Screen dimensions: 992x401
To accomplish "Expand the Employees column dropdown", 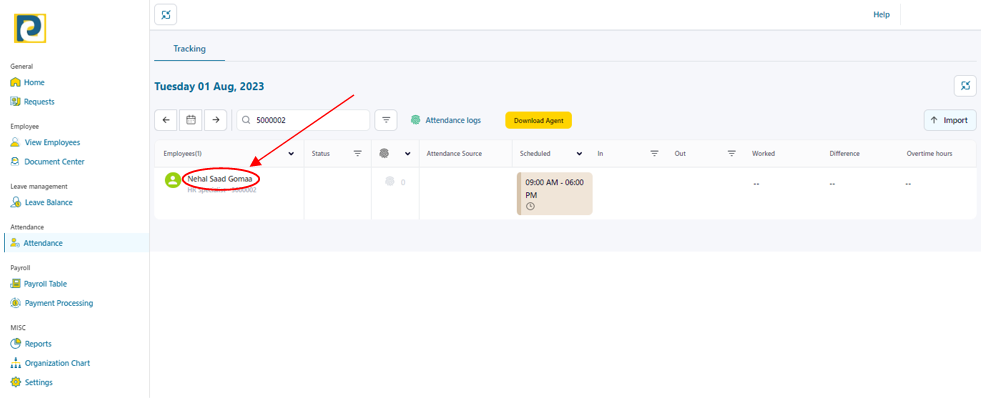I will [291, 154].
